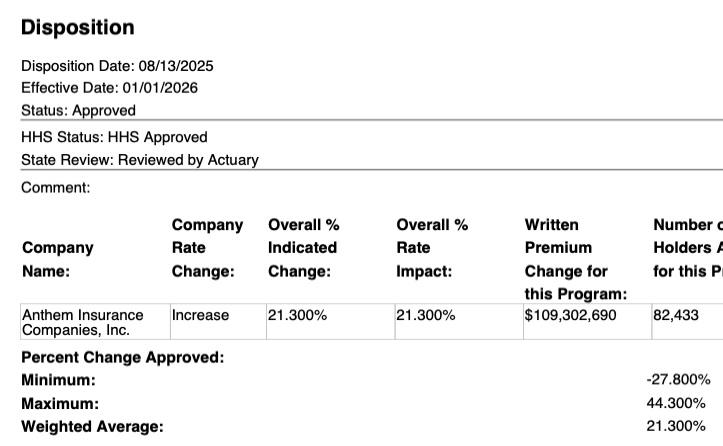The width and height of the screenshot is (723, 446).
Task: Click the Overall % Rate Impact header
Action: point(432,248)
